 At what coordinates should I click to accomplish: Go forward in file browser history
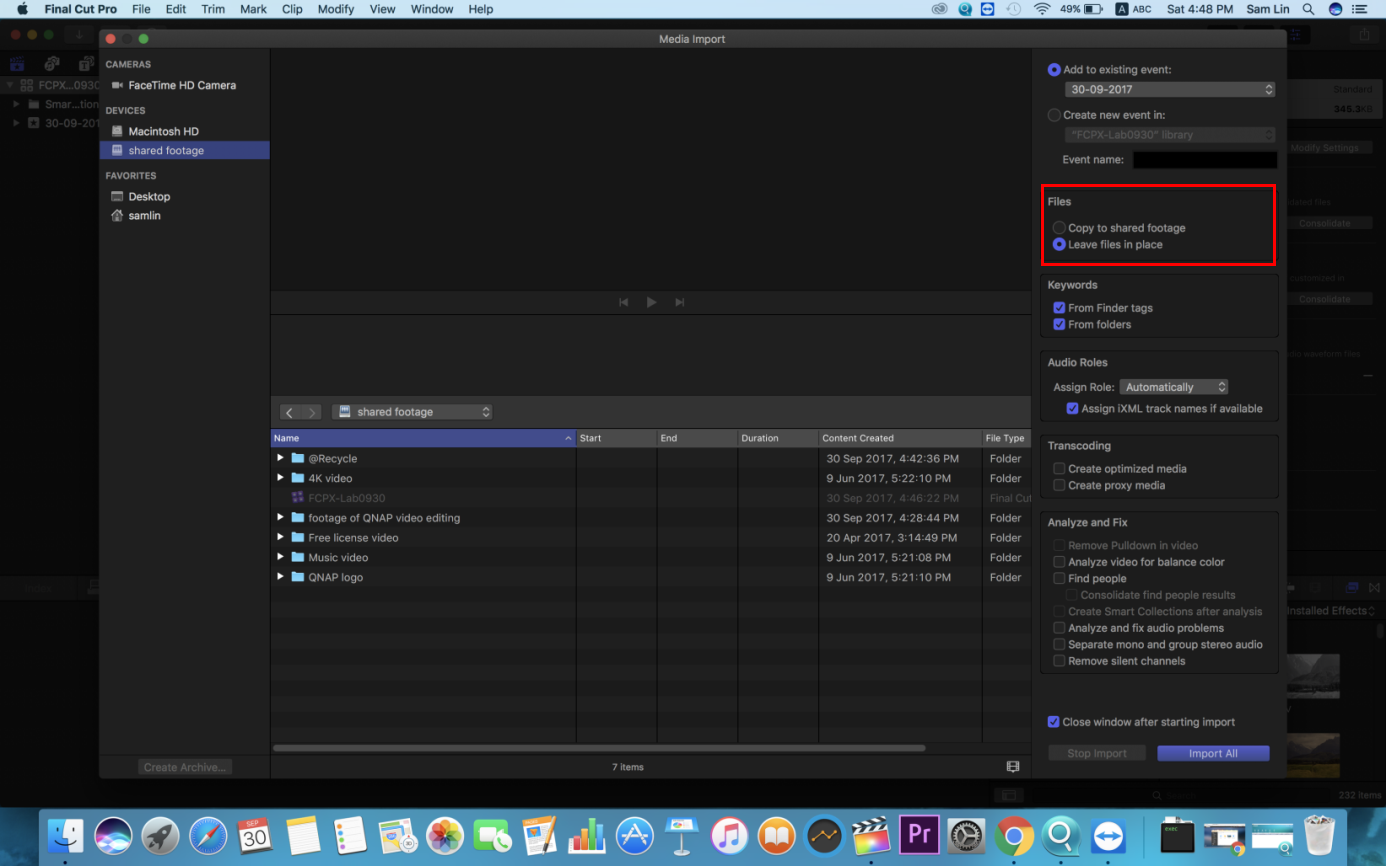312,412
